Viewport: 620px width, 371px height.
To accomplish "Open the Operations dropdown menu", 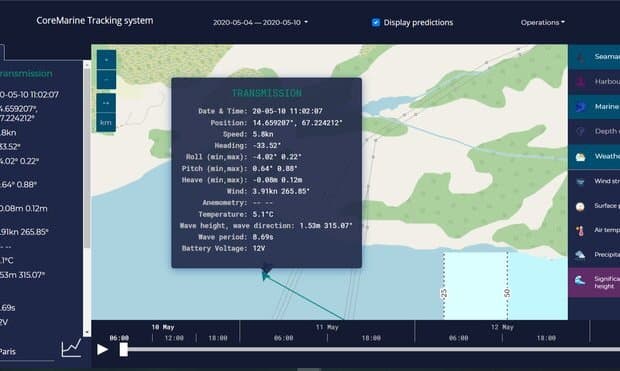I will point(542,23).
